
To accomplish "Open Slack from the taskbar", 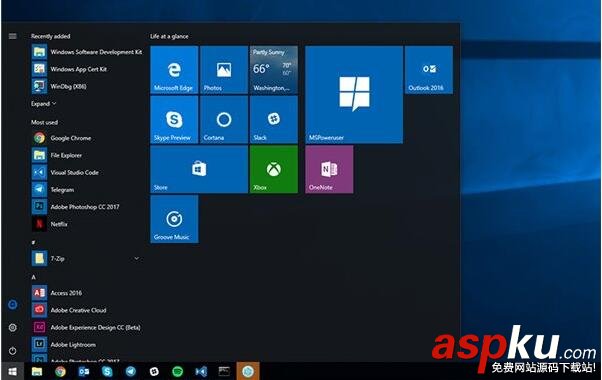I will (x=154, y=372).
